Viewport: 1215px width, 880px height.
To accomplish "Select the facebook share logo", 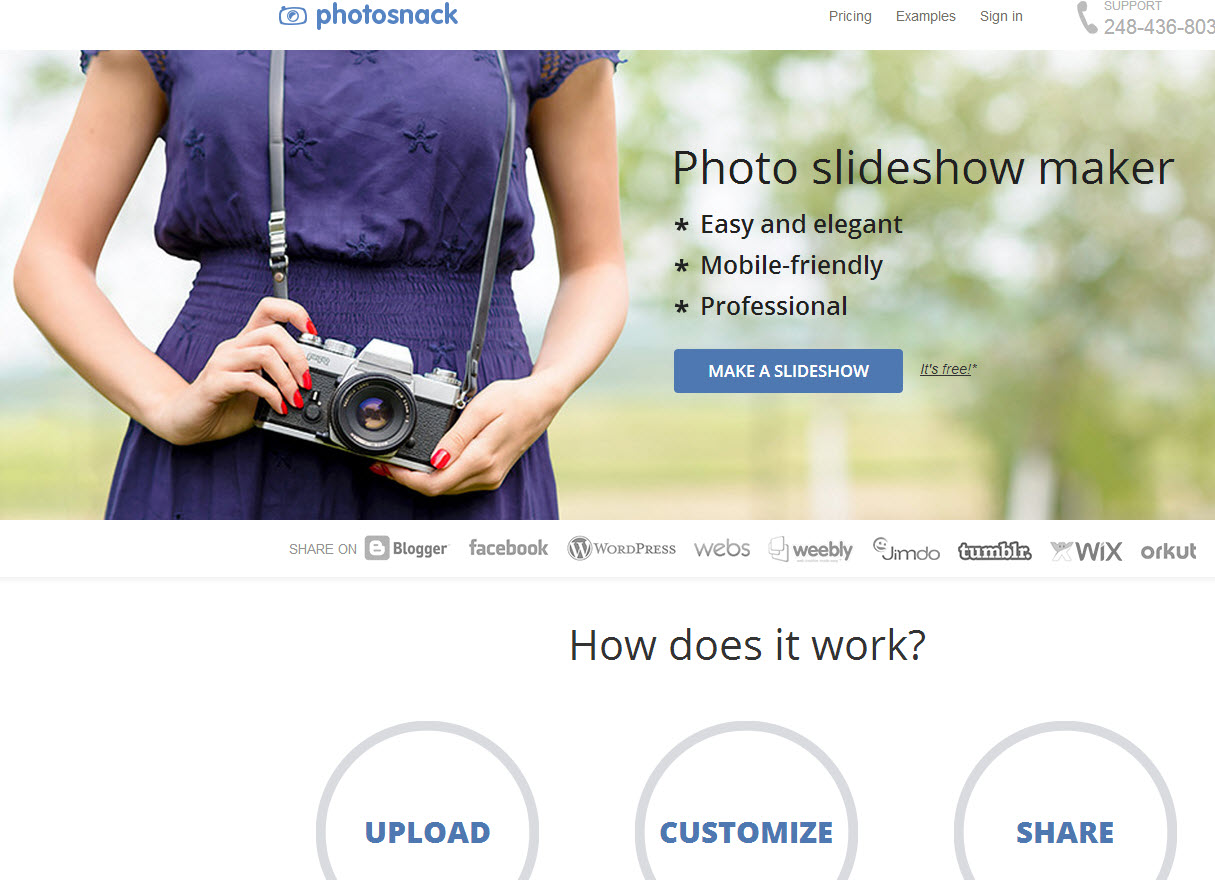I will (x=508, y=548).
